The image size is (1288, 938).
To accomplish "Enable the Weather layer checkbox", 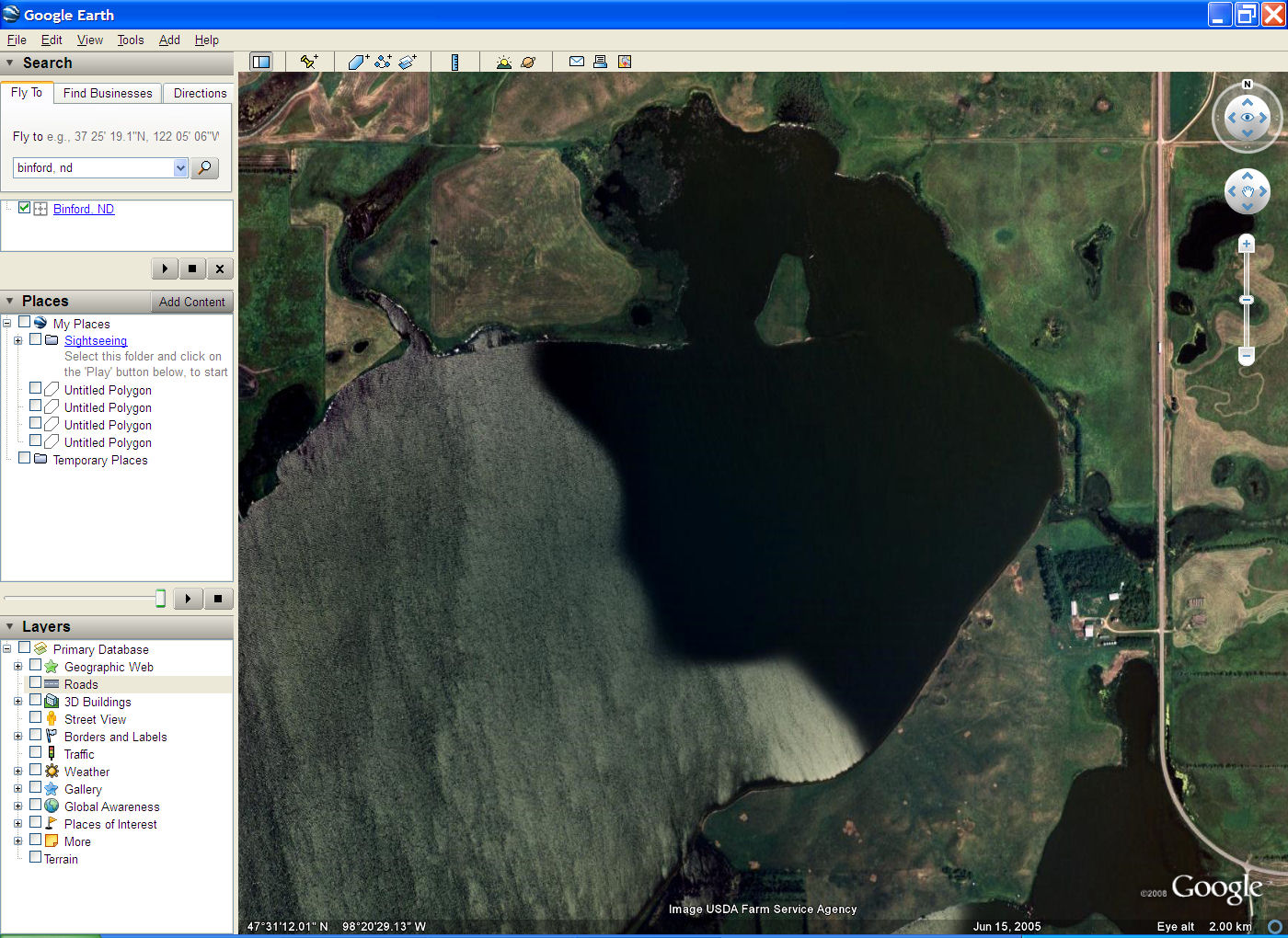I will coord(35,770).
